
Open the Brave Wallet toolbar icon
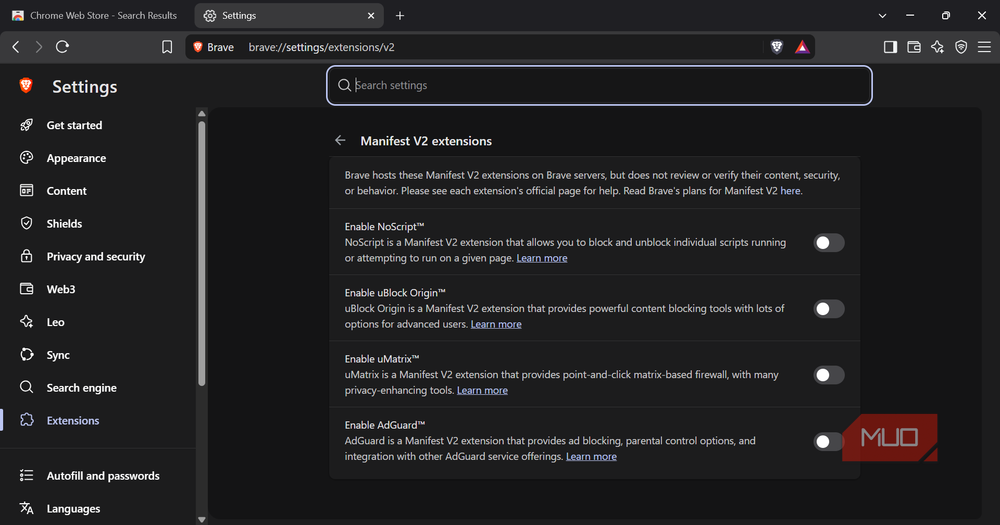point(914,47)
